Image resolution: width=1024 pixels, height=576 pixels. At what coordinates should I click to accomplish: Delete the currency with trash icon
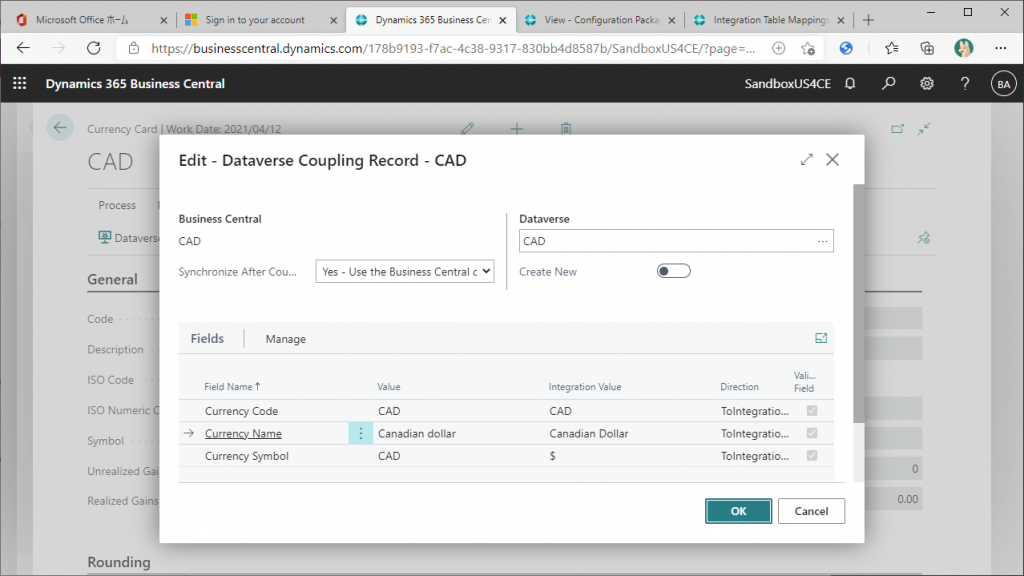566,129
